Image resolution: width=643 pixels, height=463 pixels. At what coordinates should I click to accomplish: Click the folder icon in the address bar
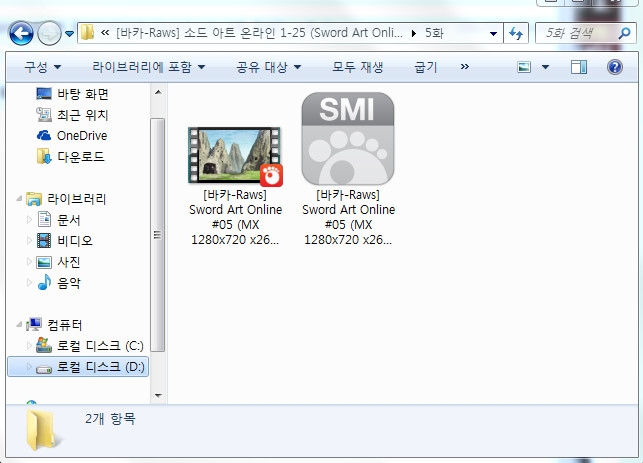87,32
